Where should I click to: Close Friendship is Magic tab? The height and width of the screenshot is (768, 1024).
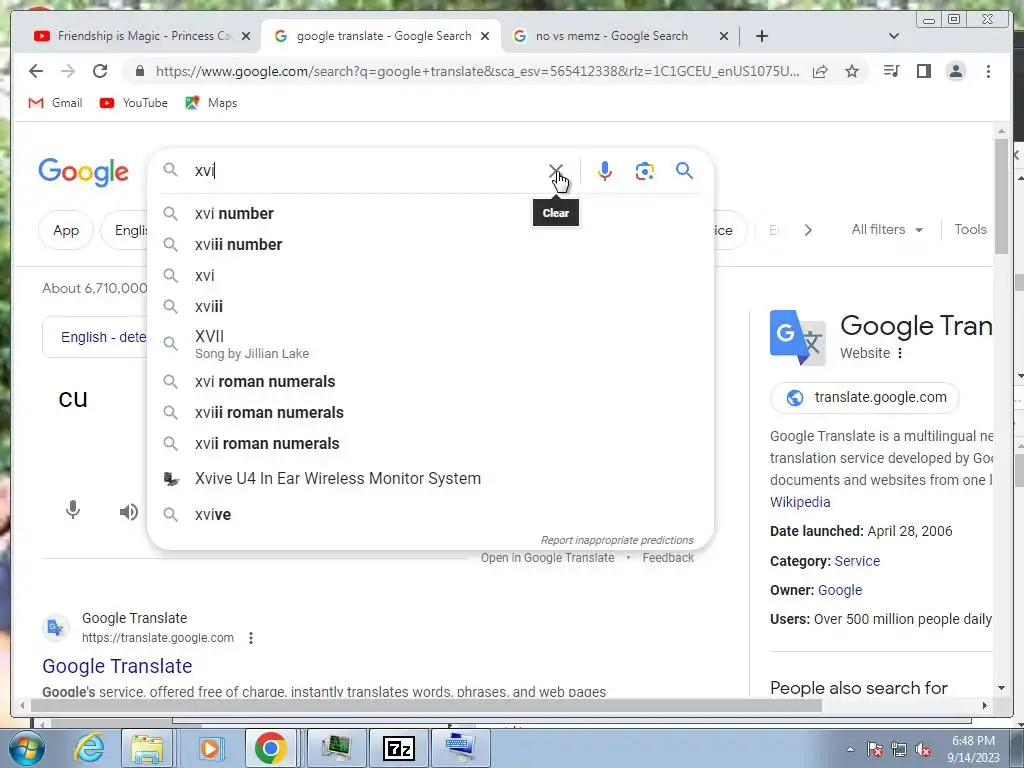click(x=246, y=36)
